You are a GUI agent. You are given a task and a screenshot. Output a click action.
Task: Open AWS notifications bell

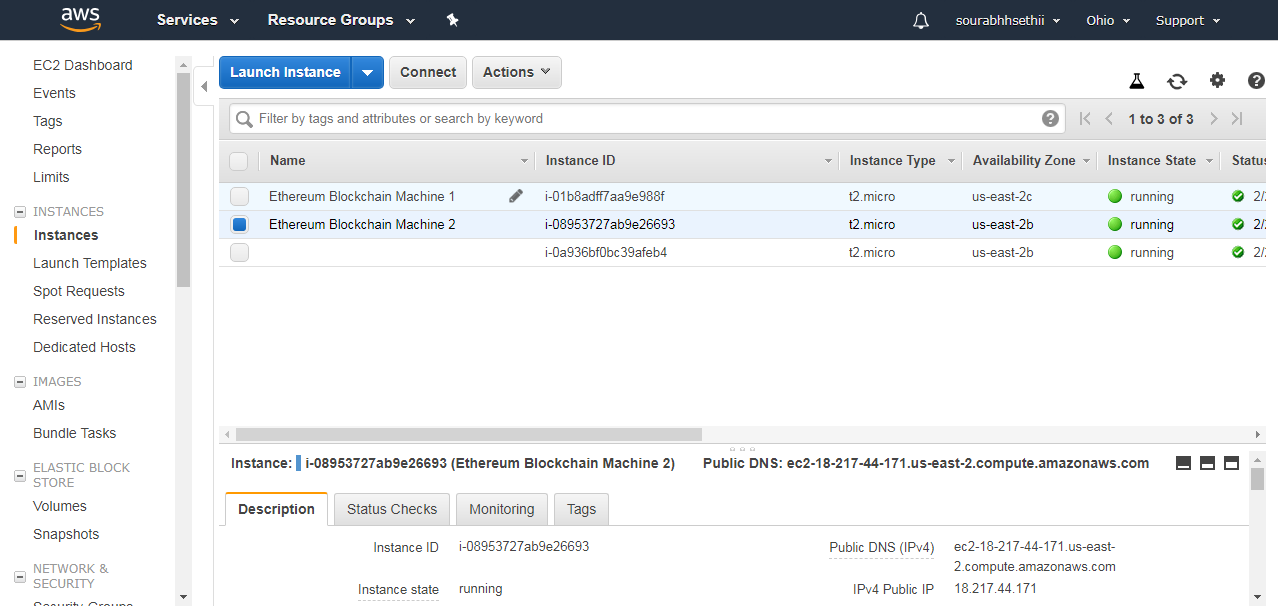(920, 20)
